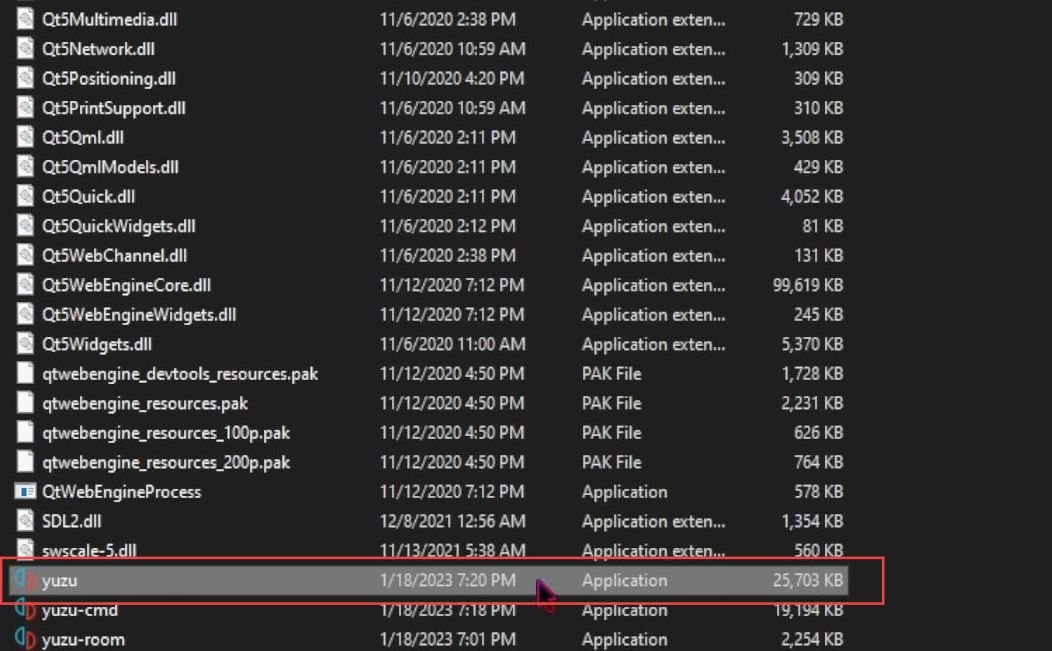
Task: Click the yuzu-cmd application icon
Action: click(x=25, y=609)
